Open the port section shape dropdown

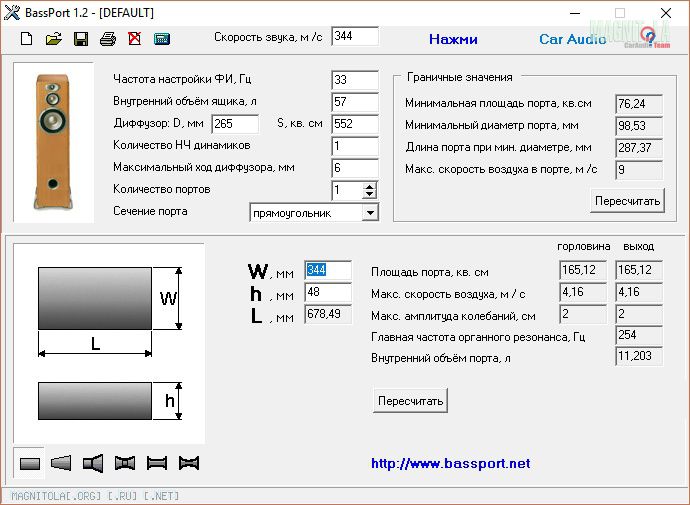click(x=371, y=213)
